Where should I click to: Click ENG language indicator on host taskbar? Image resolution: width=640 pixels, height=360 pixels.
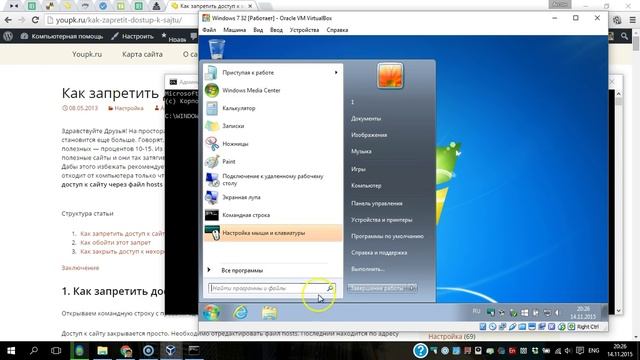(x=594, y=351)
